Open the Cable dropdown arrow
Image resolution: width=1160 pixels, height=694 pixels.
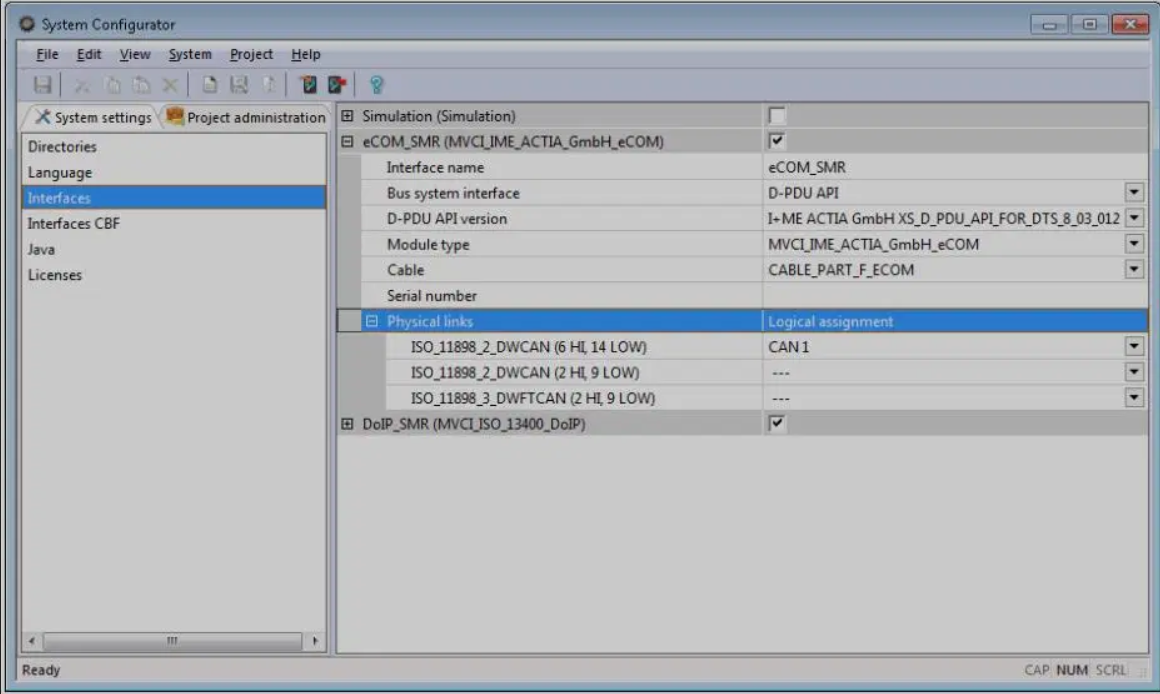1134,269
